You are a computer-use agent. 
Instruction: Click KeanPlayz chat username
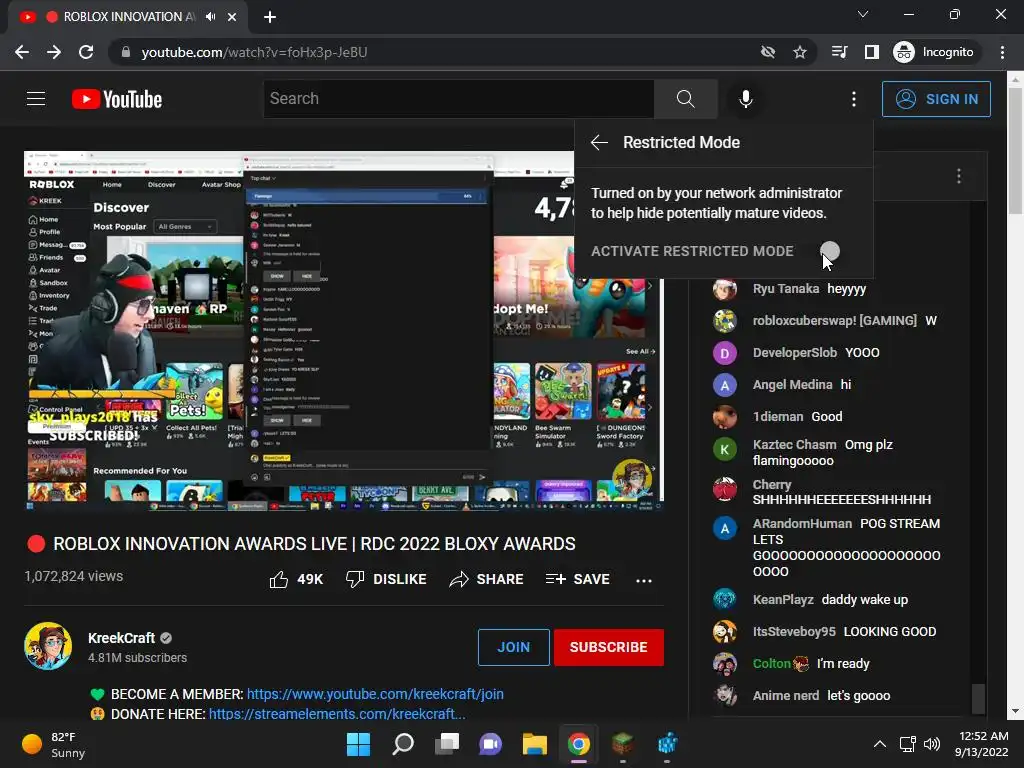pyautogui.click(x=783, y=600)
